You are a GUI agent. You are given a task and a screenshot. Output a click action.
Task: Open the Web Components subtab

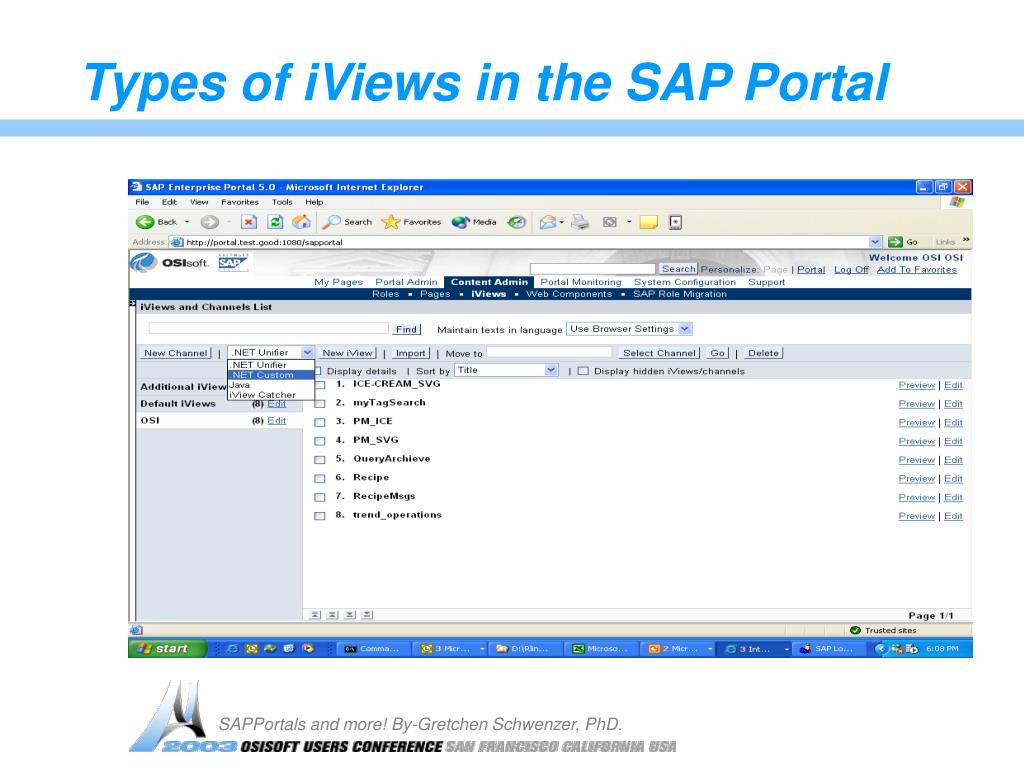(x=569, y=294)
